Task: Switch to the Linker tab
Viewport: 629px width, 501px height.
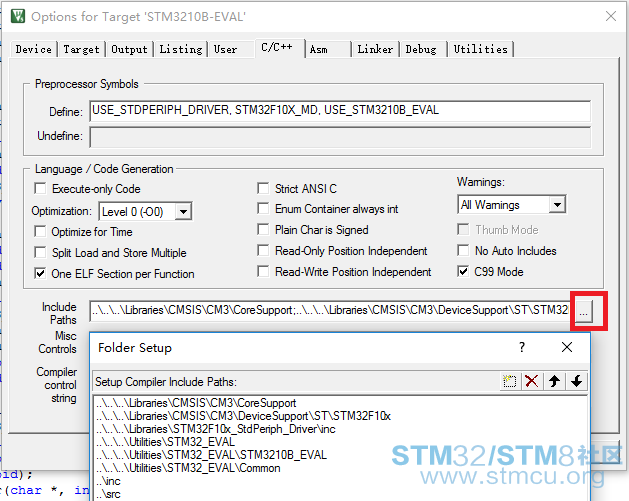Action: point(375,49)
